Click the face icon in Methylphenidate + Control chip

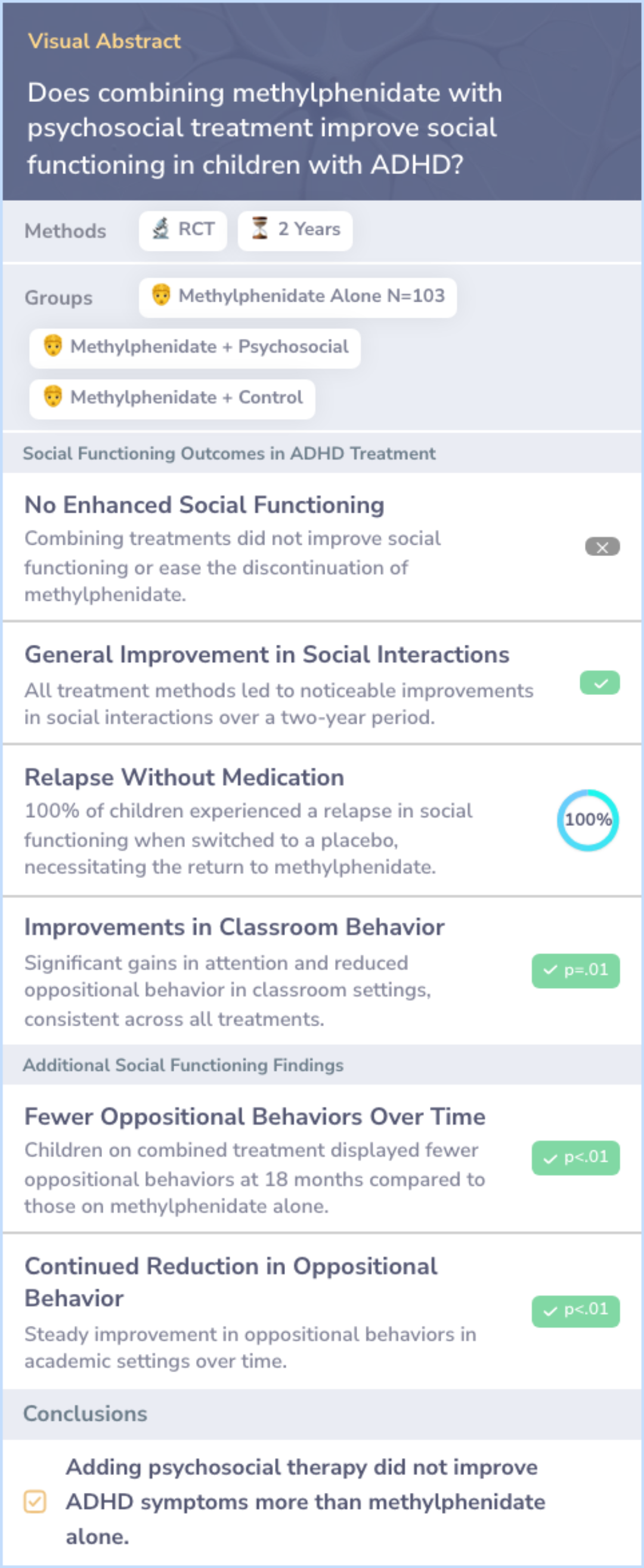tap(53, 397)
